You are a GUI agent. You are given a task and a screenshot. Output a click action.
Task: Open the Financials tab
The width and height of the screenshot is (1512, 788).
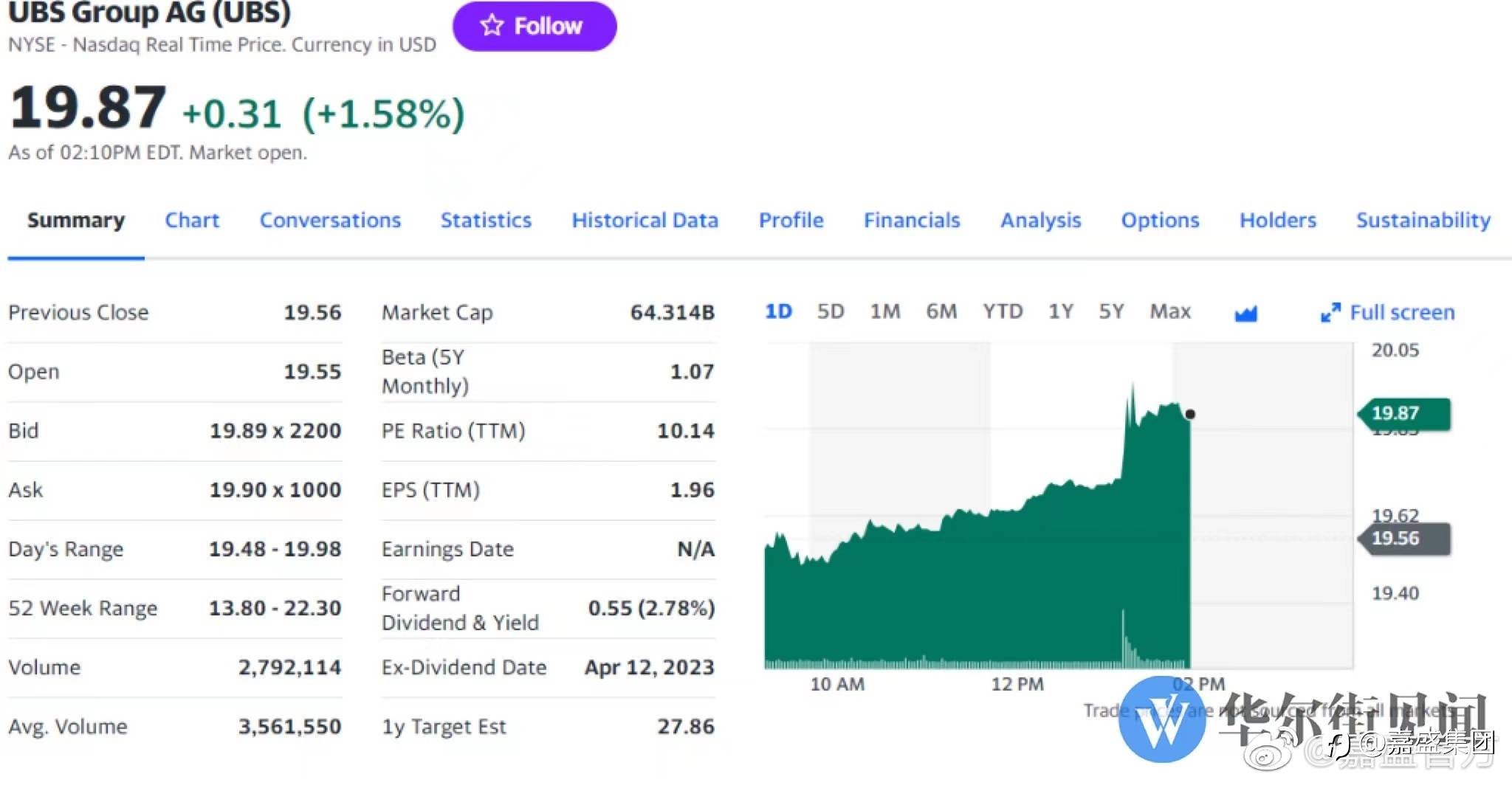[912, 220]
